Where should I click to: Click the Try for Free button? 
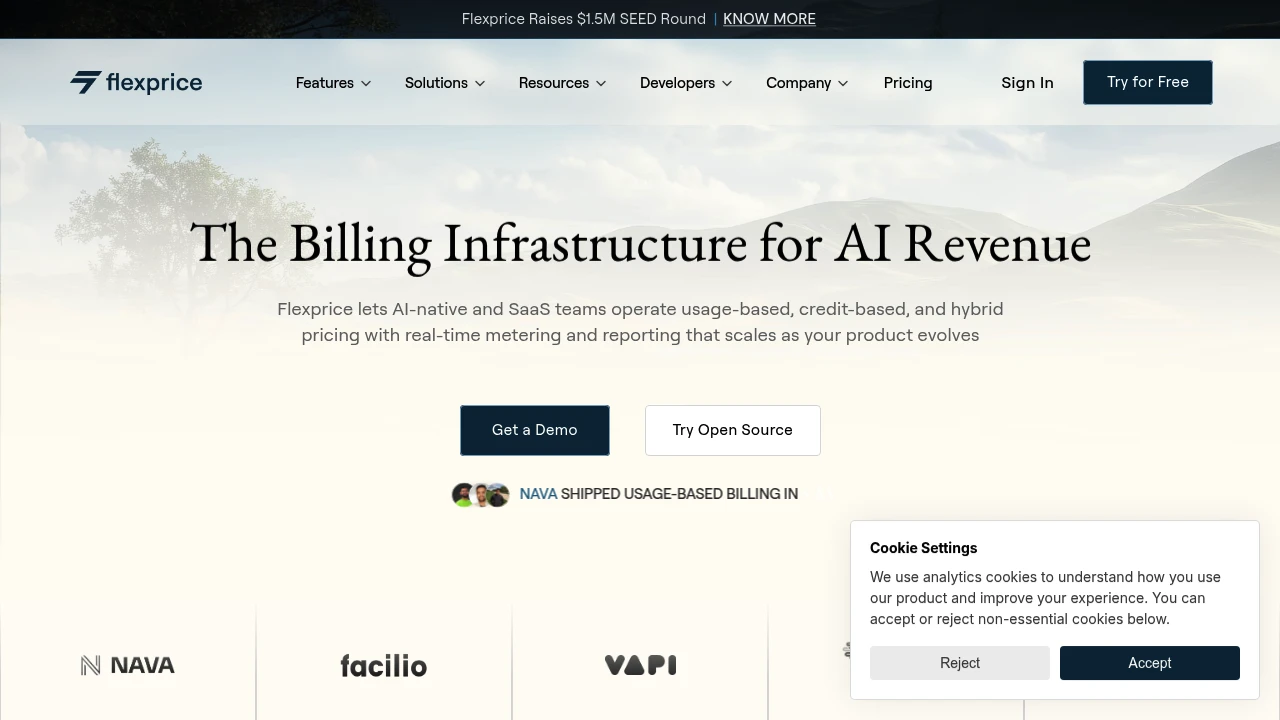click(x=1148, y=82)
